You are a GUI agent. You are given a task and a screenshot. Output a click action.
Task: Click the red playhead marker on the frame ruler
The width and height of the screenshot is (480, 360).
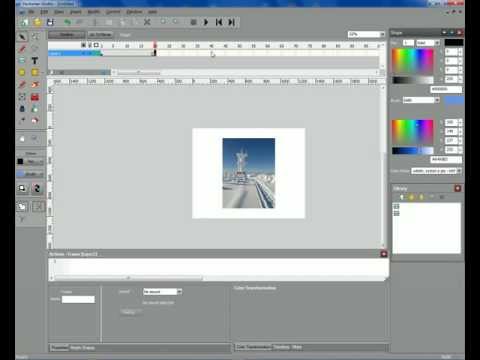[155, 45]
